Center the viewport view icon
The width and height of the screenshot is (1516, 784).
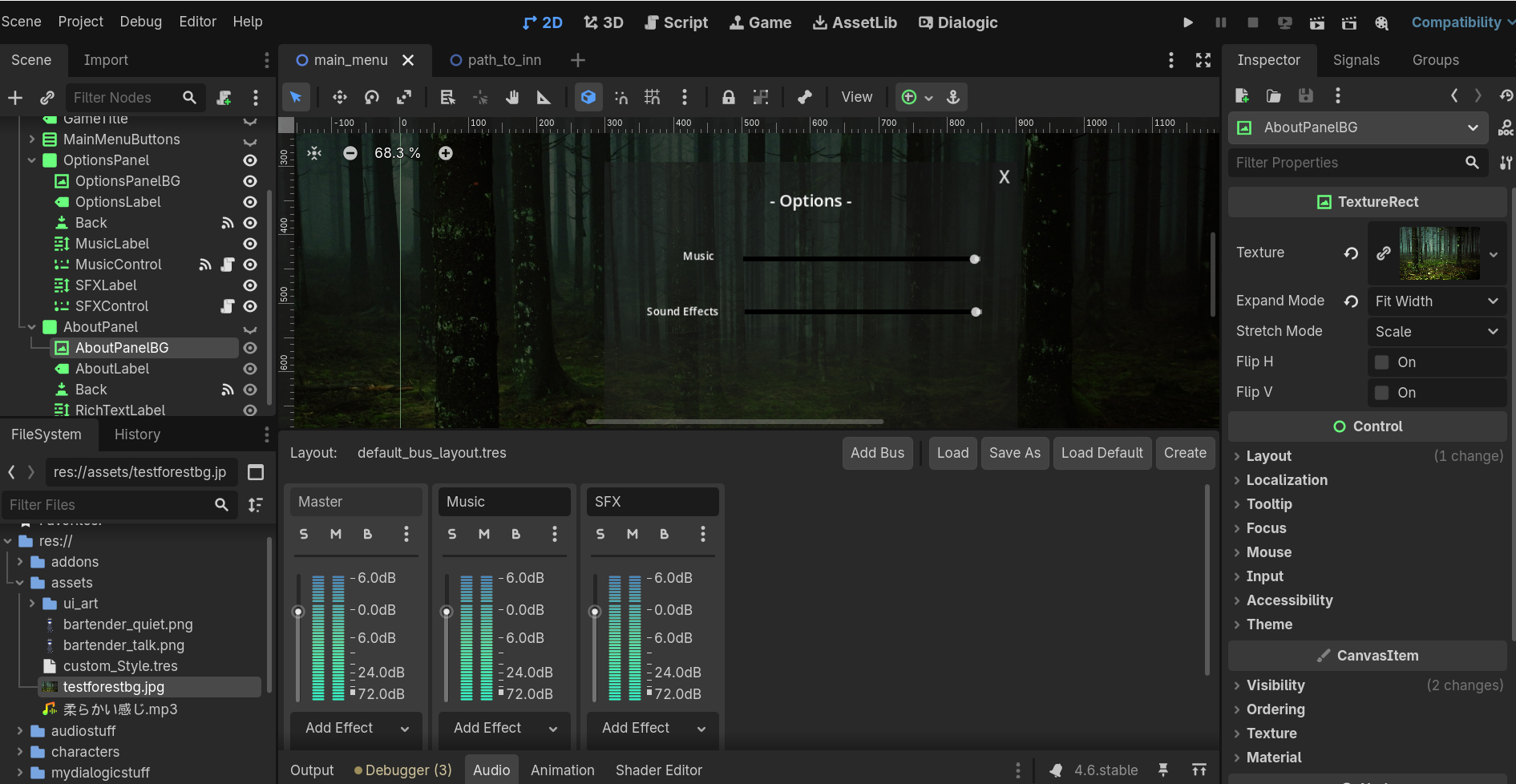pos(314,153)
